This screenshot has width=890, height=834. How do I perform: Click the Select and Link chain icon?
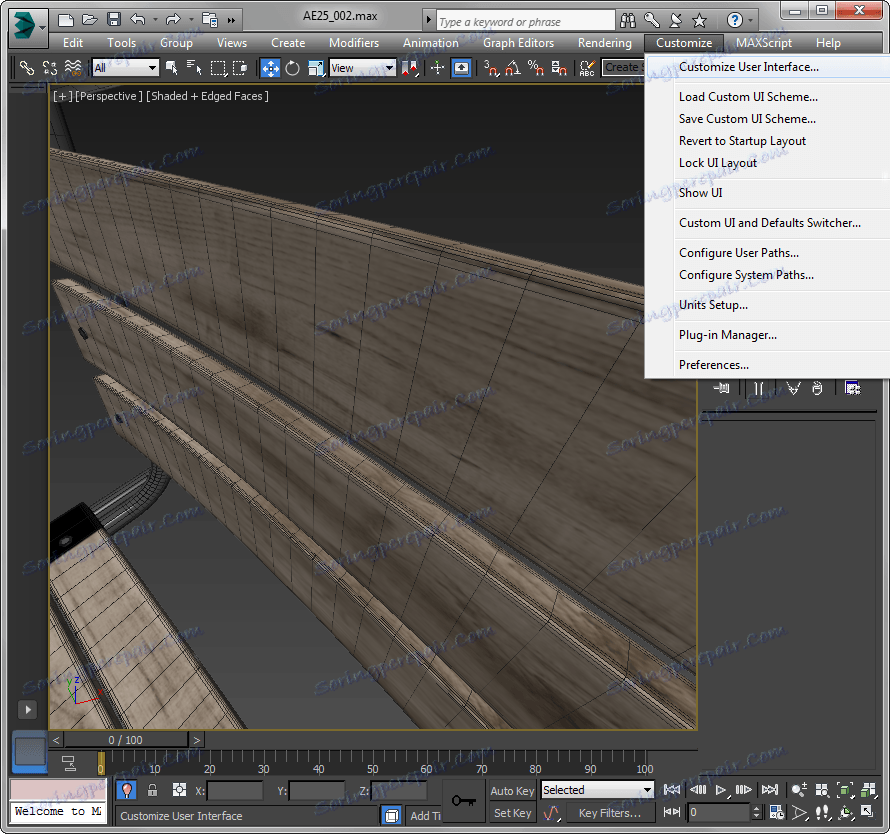tap(27, 68)
